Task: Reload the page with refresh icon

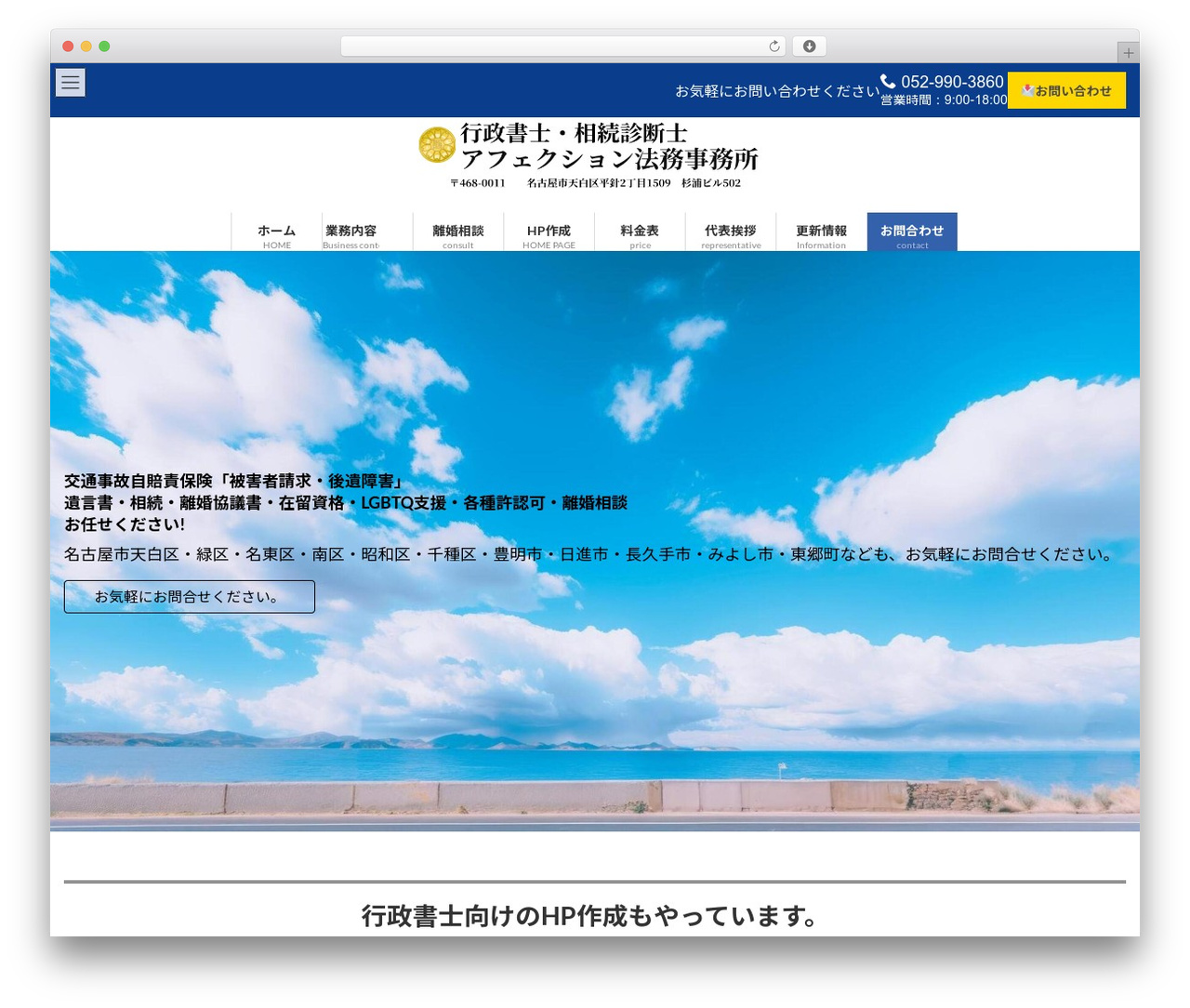Action: tap(773, 46)
